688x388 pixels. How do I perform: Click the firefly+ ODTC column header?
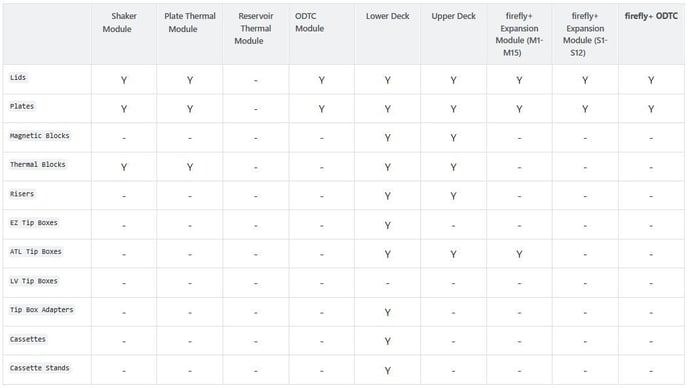point(651,16)
